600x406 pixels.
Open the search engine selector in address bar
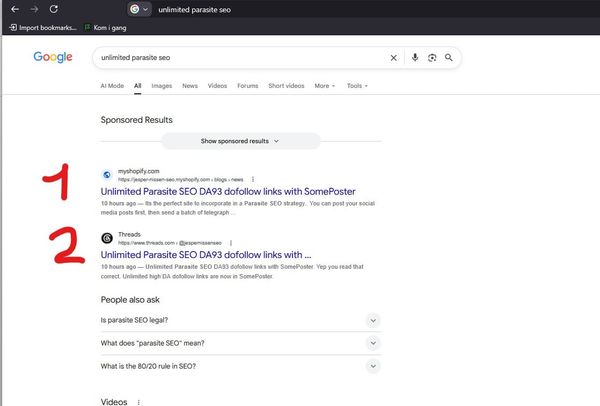click(x=139, y=9)
